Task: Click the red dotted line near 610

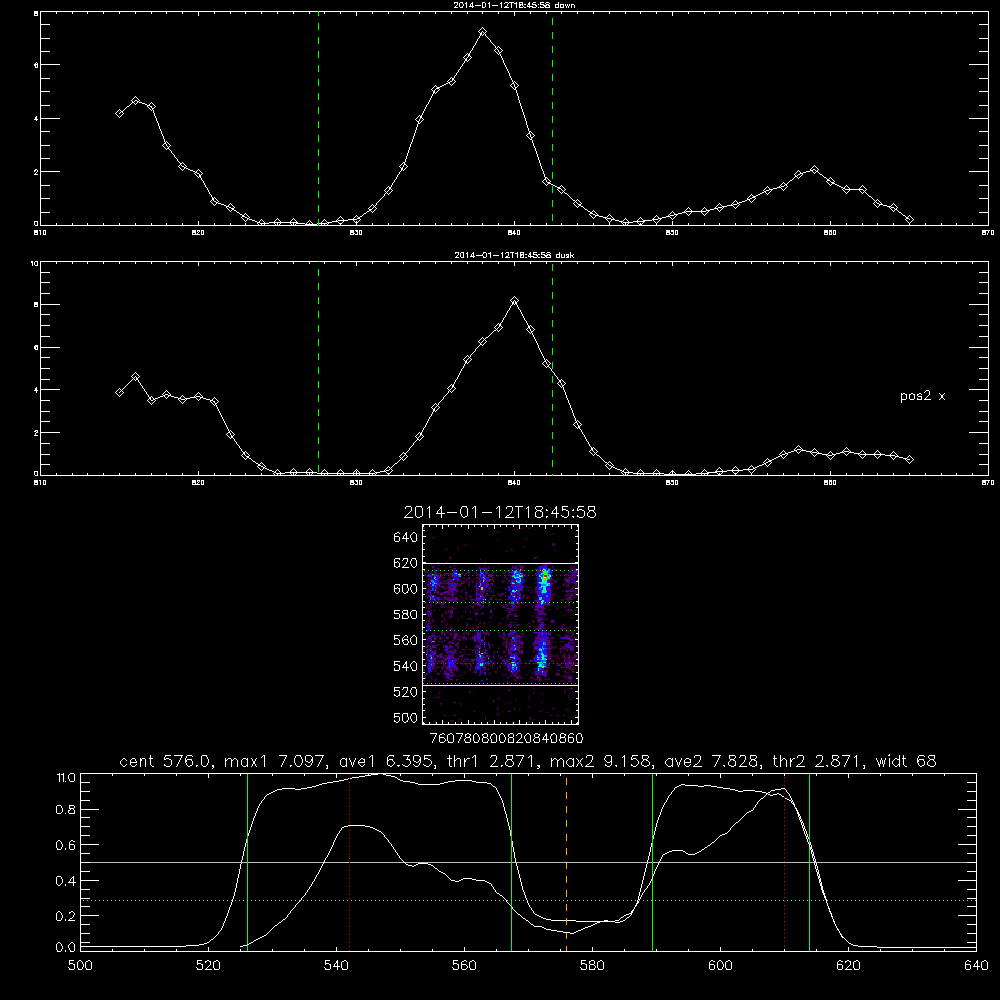Action: pos(784,862)
